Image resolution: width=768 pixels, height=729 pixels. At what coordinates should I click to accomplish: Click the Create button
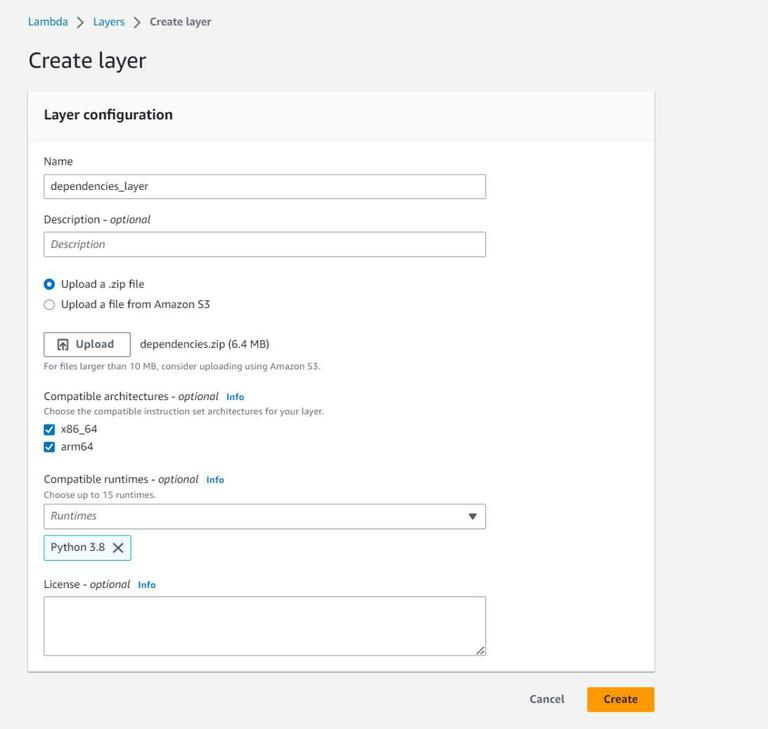pyautogui.click(x=620, y=699)
